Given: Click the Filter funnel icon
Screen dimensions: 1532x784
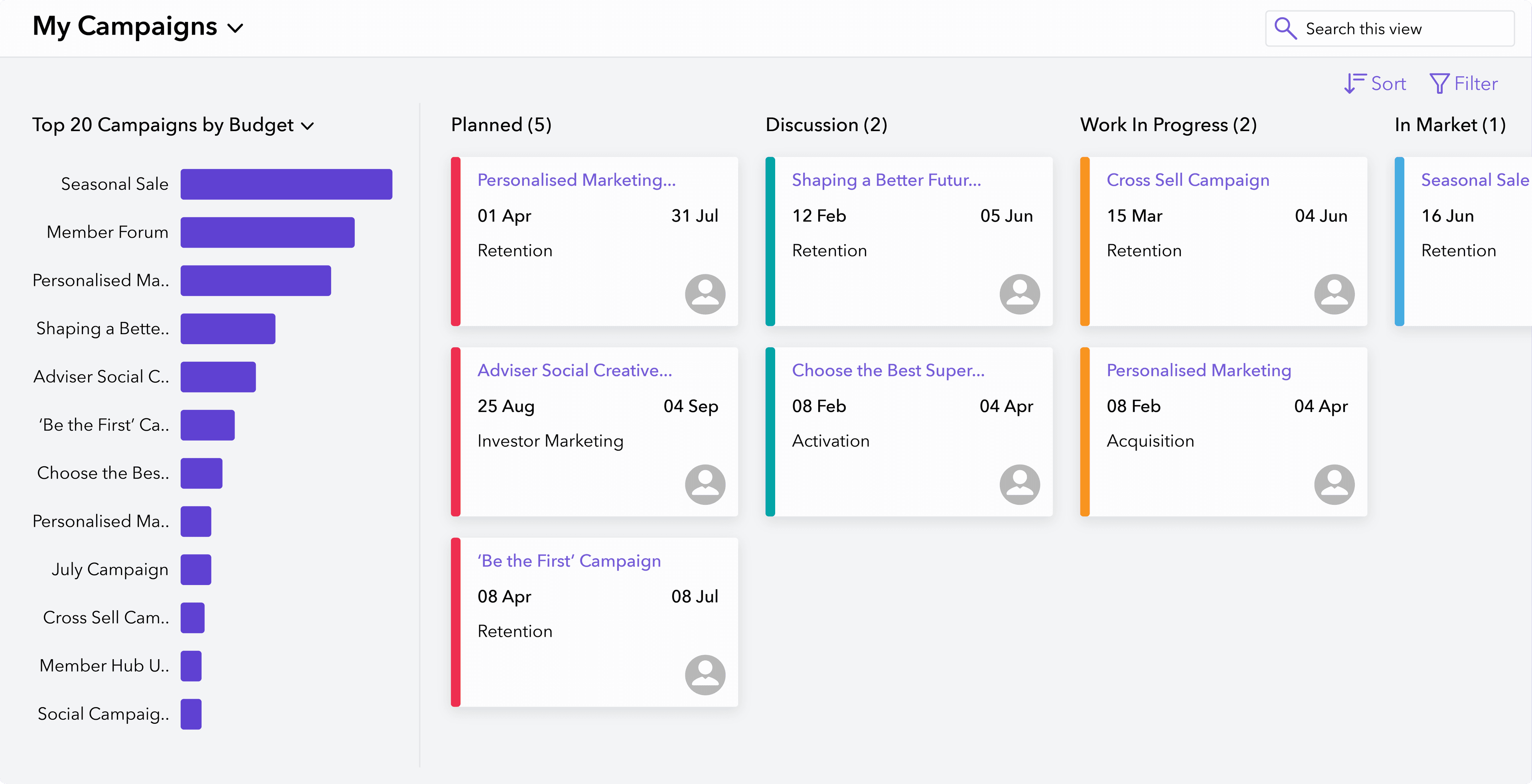Looking at the screenshot, I should coord(1439,83).
